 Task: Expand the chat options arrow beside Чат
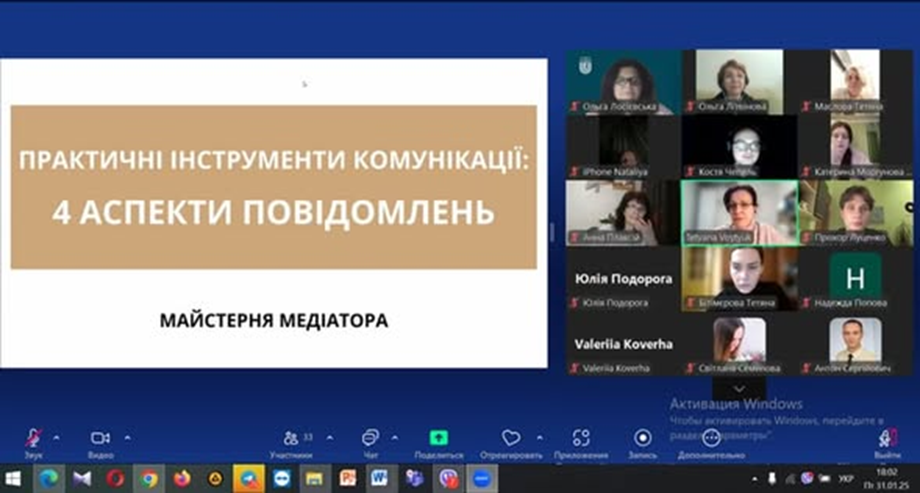coord(394,437)
